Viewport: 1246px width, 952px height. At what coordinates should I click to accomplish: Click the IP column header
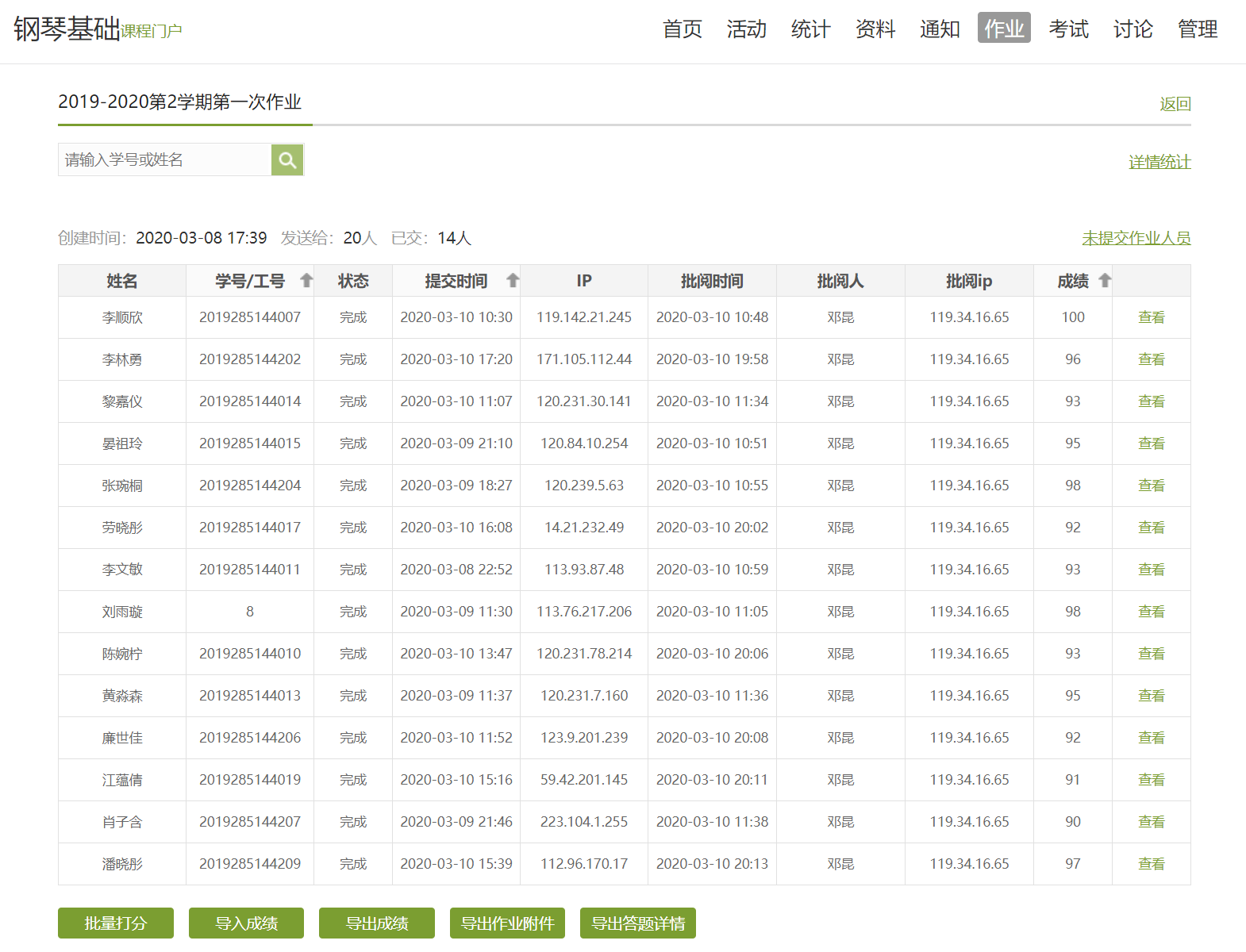point(584,281)
